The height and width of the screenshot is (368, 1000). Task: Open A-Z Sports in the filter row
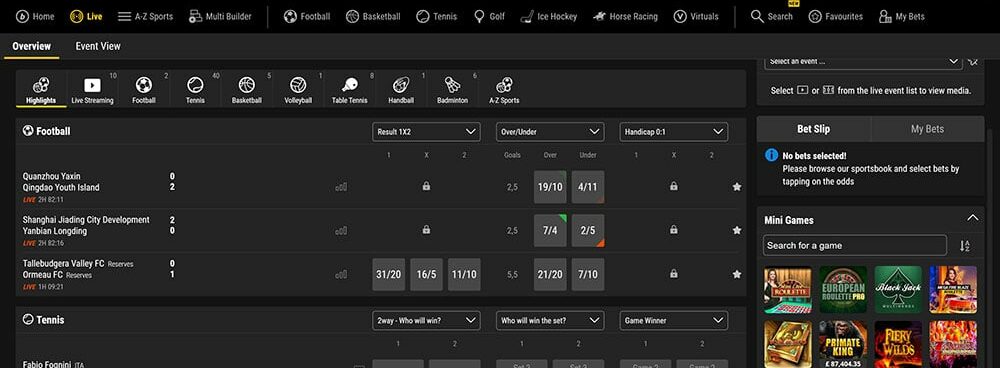(x=504, y=90)
